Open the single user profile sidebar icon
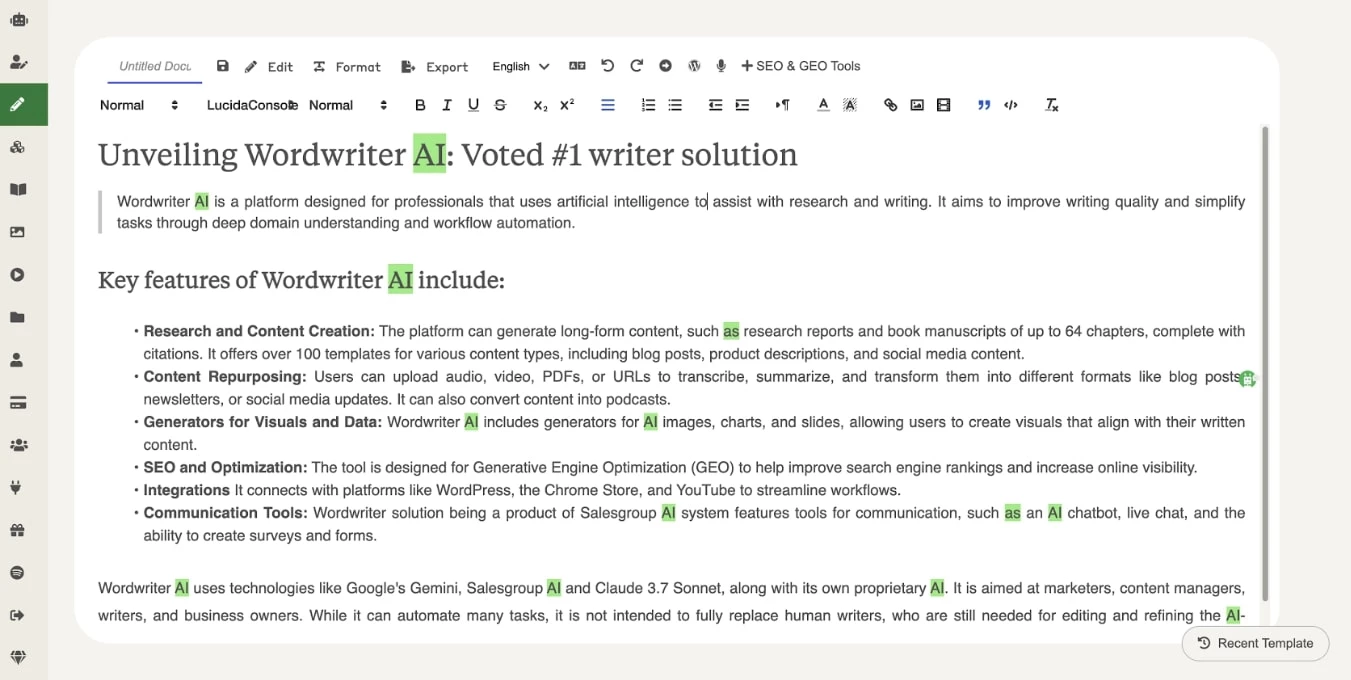1351x680 pixels. coord(18,360)
